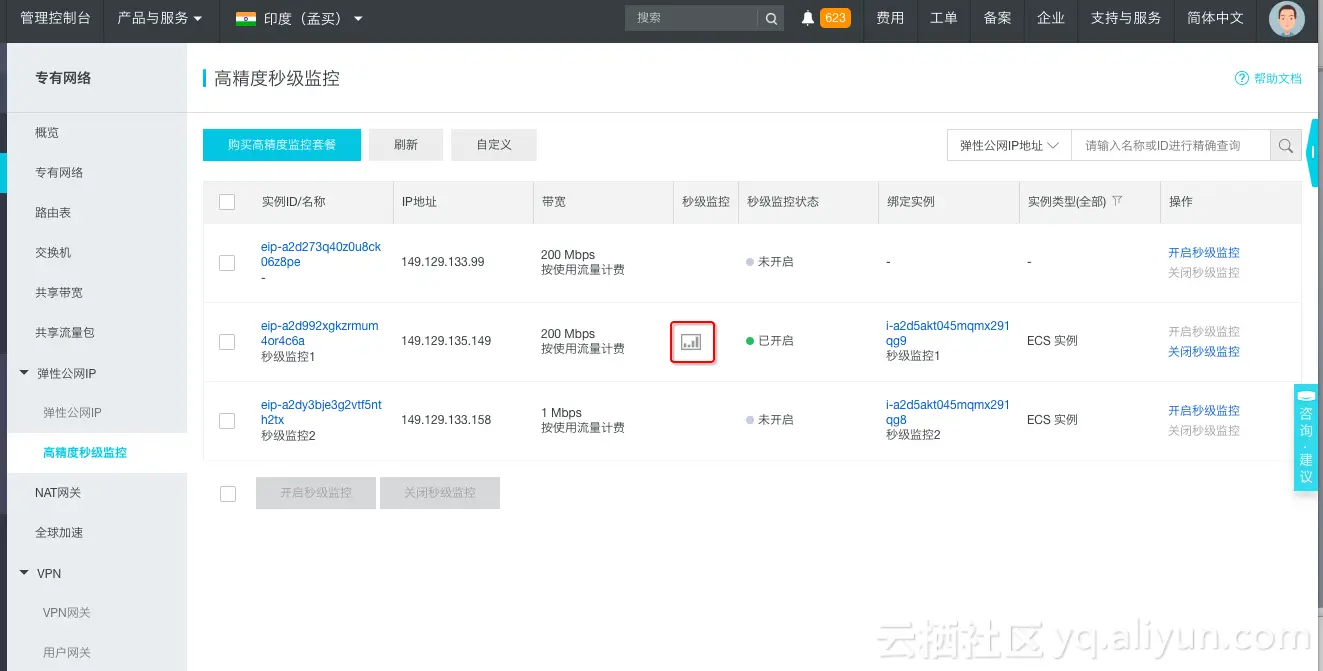
Task: Click the IP address 149.129.135.149
Action: click(x=446, y=341)
